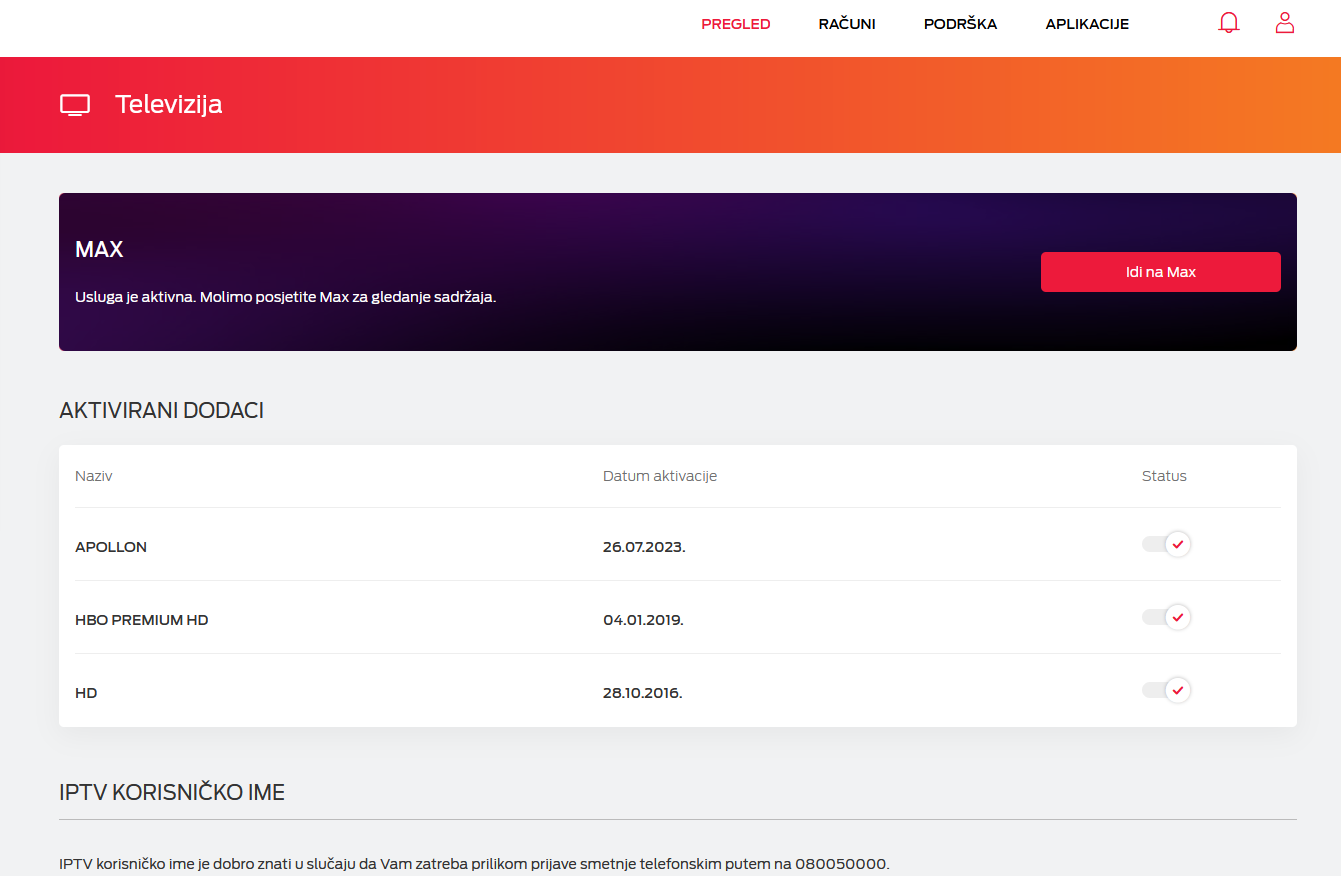
Task: Click the Idi na Max button
Action: 1160,272
